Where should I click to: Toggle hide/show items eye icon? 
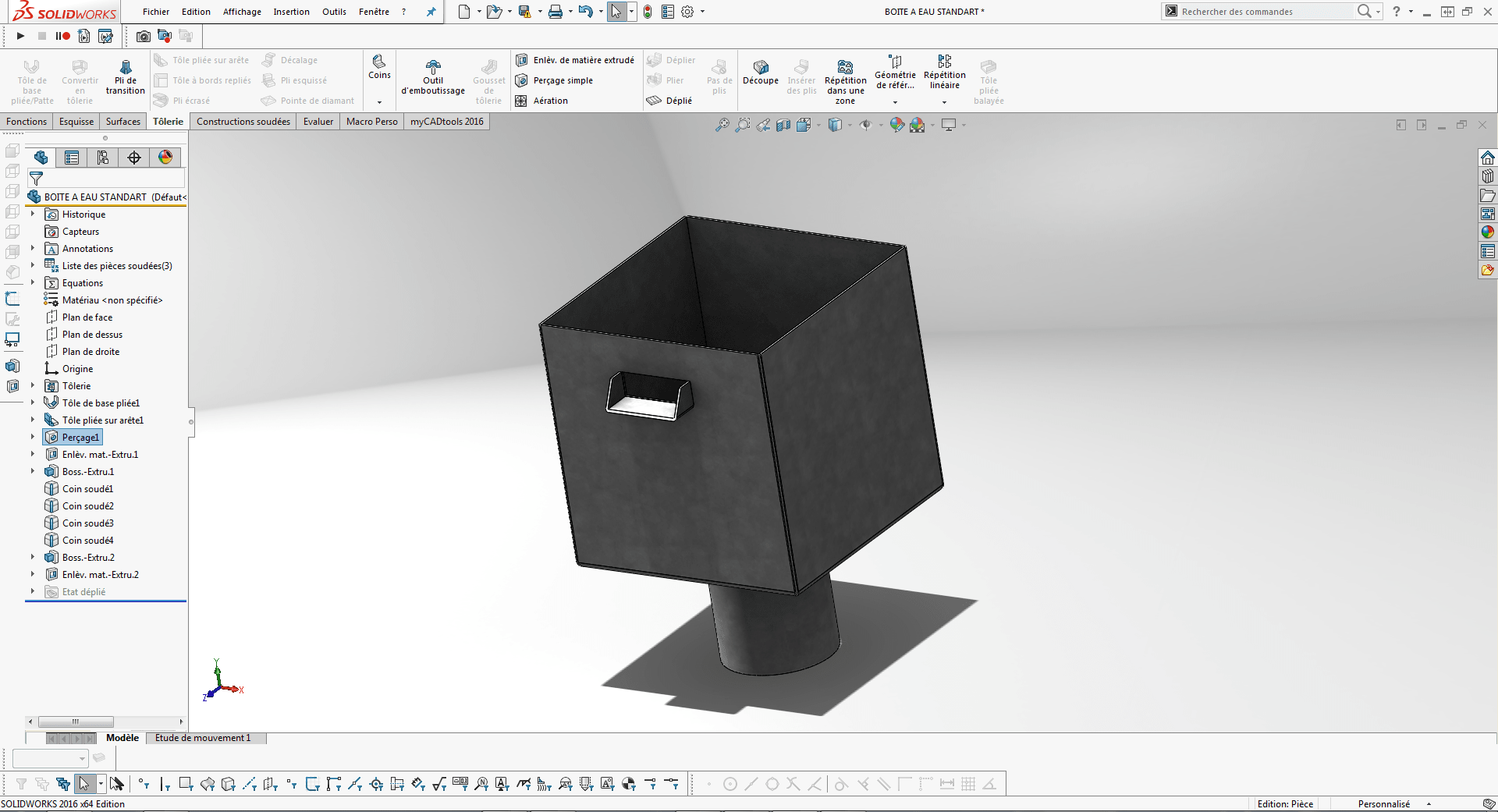point(865,125)
